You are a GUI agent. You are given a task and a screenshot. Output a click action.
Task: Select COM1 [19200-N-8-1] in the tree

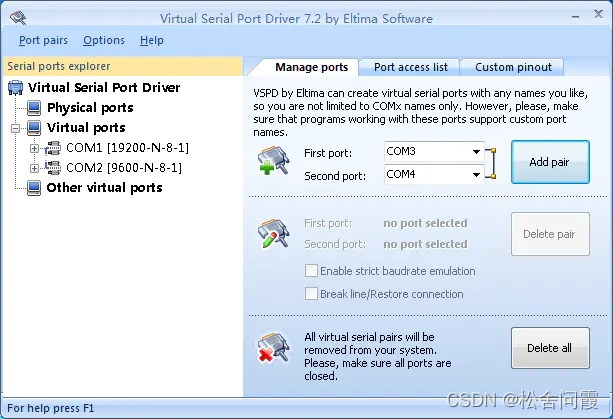point(127,148)
